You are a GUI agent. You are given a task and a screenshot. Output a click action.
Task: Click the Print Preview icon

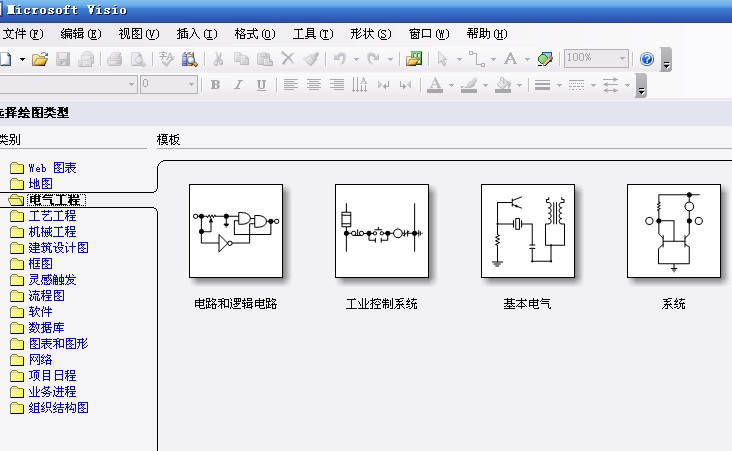138,59
